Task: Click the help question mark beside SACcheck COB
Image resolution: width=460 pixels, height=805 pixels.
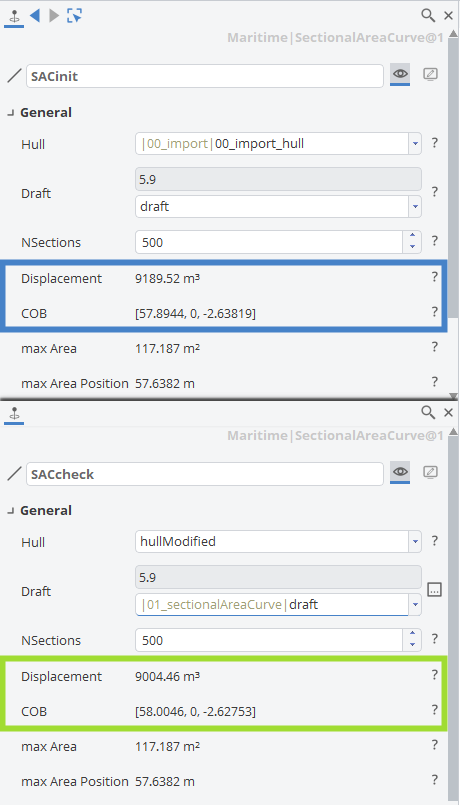Action: pos(434,710)
